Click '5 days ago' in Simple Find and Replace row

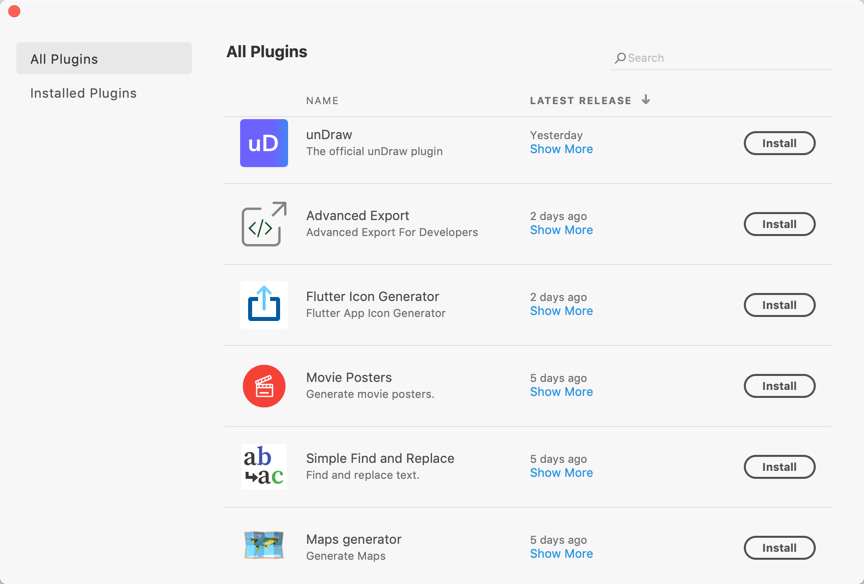pos(558,459)
